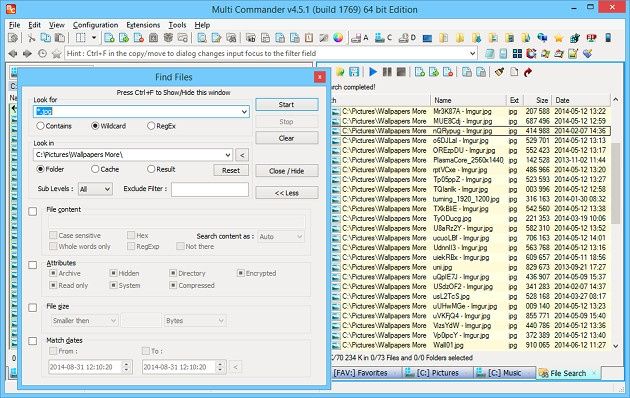Switch to the [C:] Pictures tab
Screen dimensions: 630x398
point(438,373)
